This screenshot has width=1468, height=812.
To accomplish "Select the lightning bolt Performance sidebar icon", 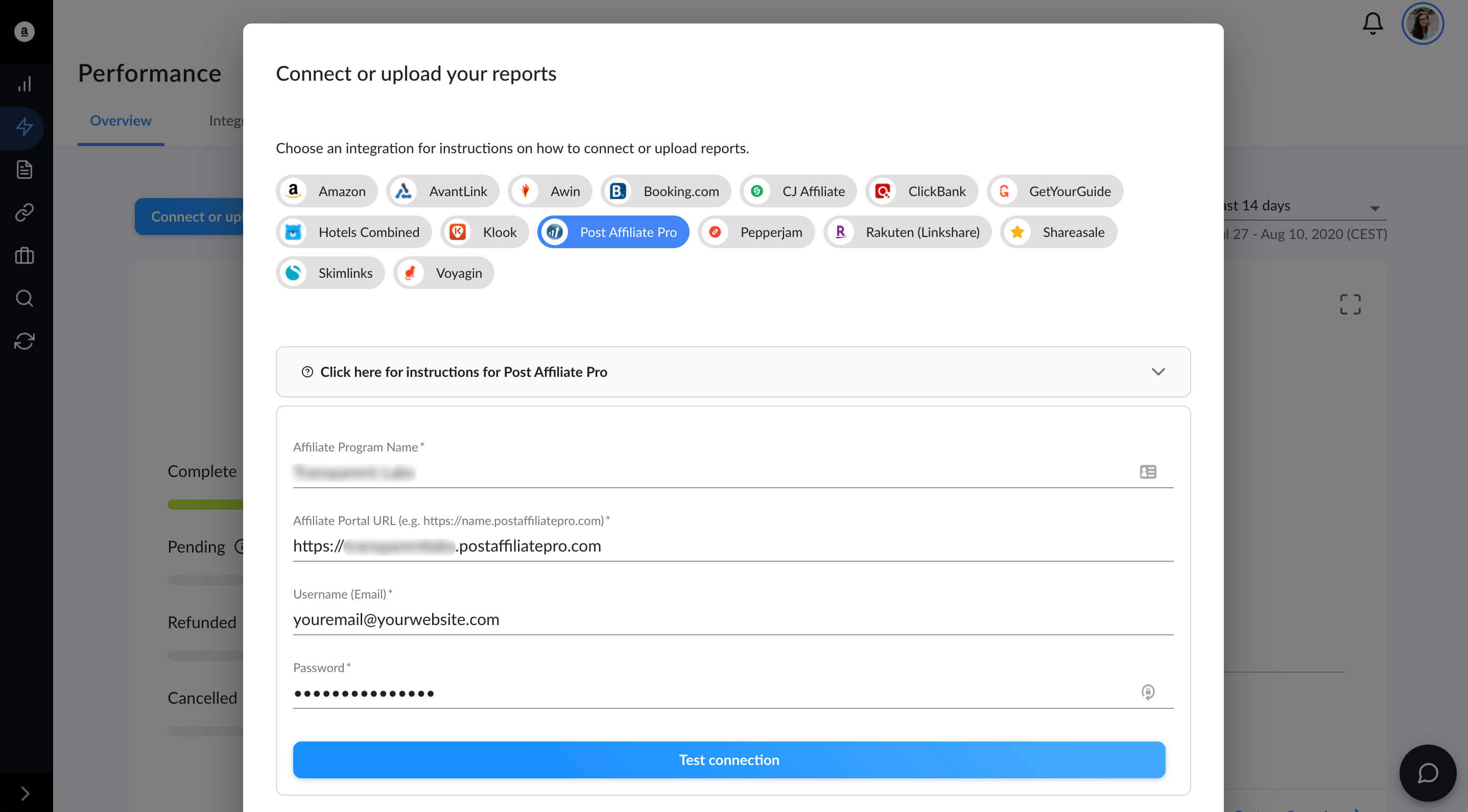I will point(25,127).
